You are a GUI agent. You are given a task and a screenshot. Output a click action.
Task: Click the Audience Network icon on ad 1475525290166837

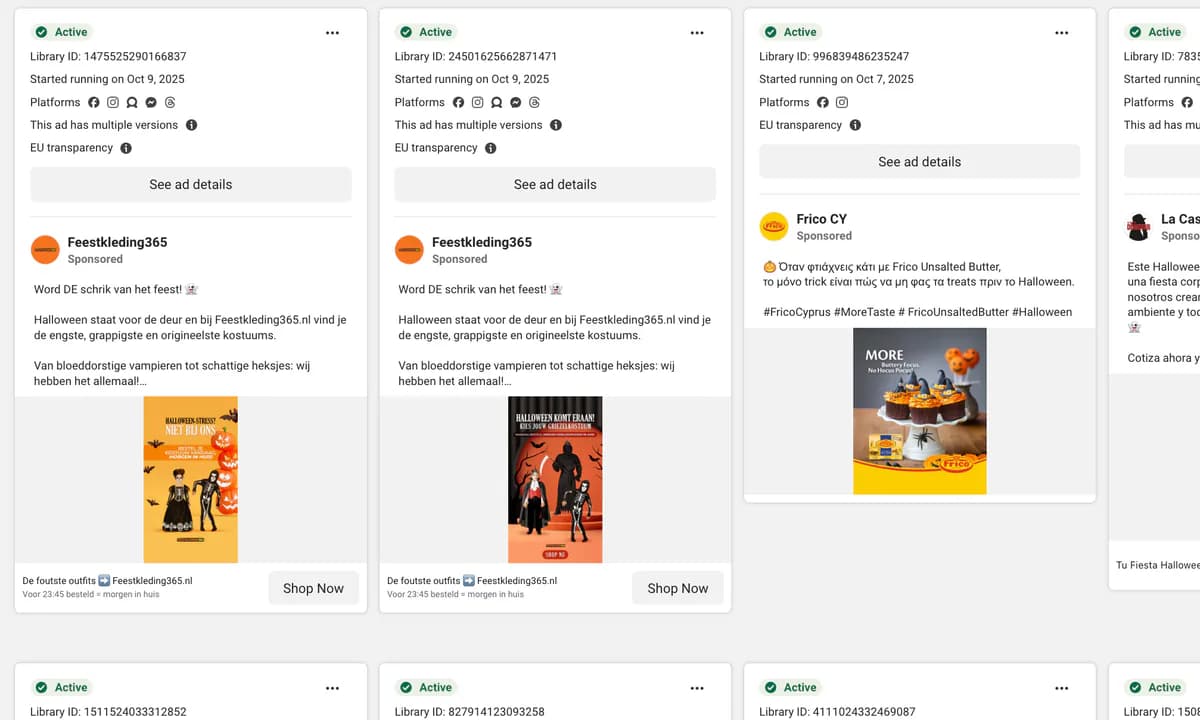click(x=132, y=102)
